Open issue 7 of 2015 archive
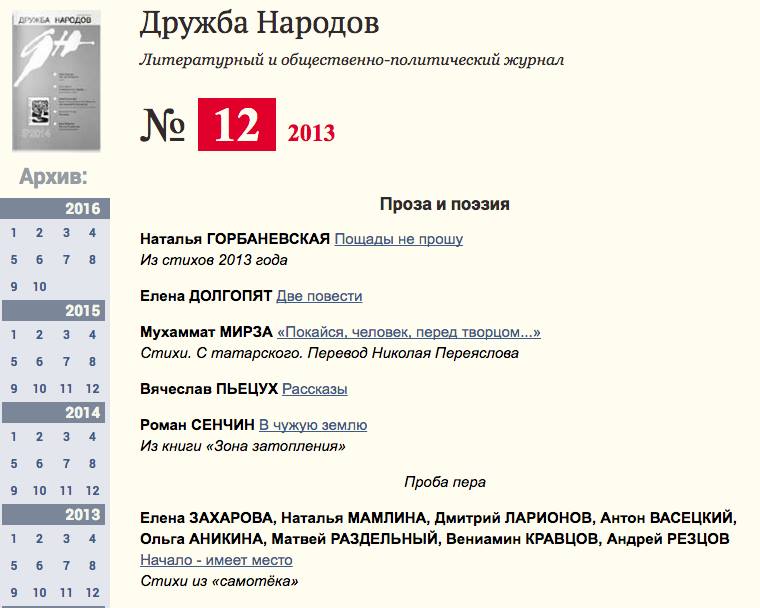Screen dimensions: 760x608 66,362
